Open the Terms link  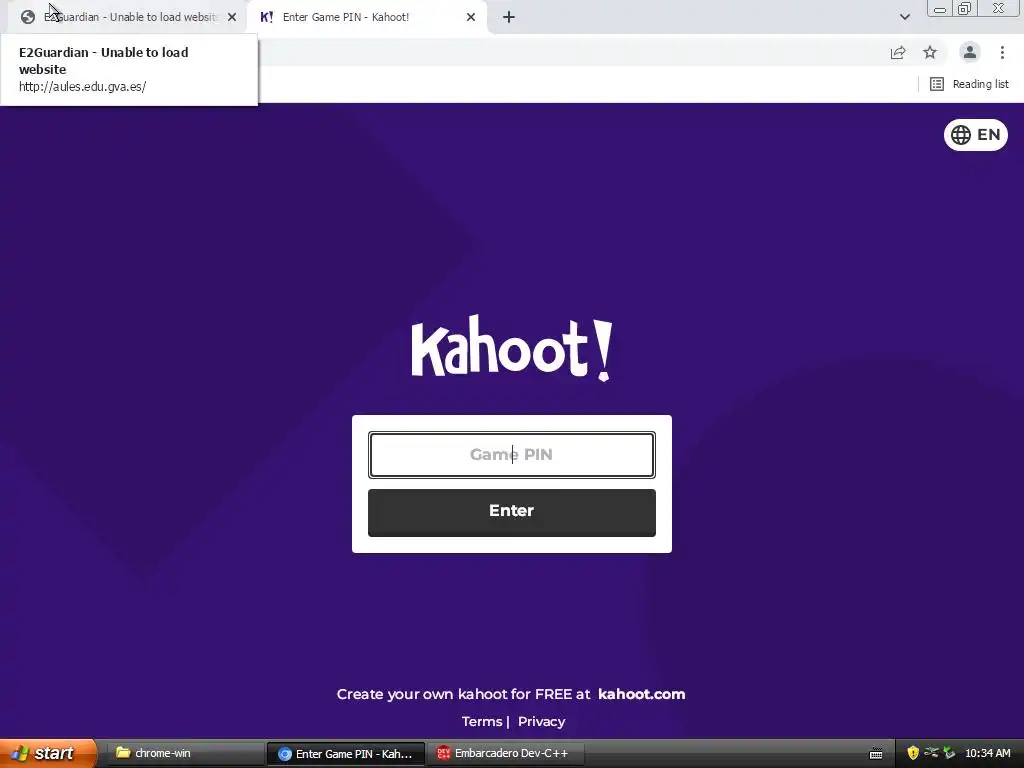481,722
